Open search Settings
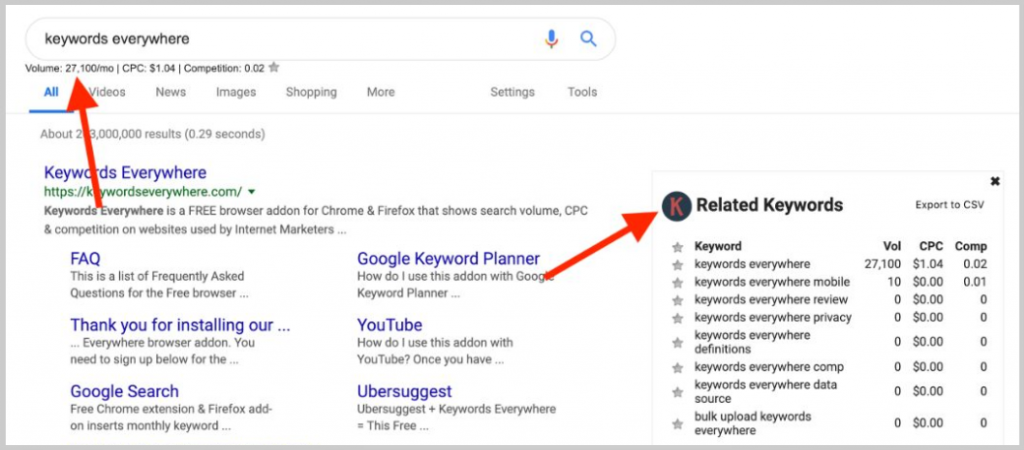The image size is (1024, 450). coord(513,92)
